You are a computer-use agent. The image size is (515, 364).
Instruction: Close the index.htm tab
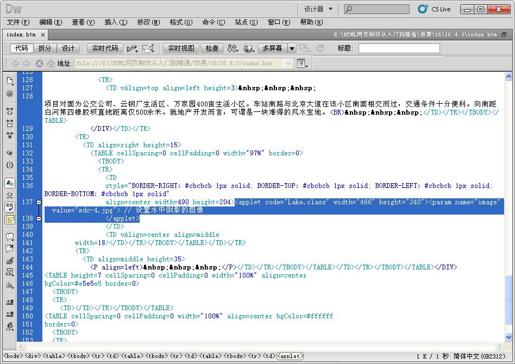click(43, 35)
